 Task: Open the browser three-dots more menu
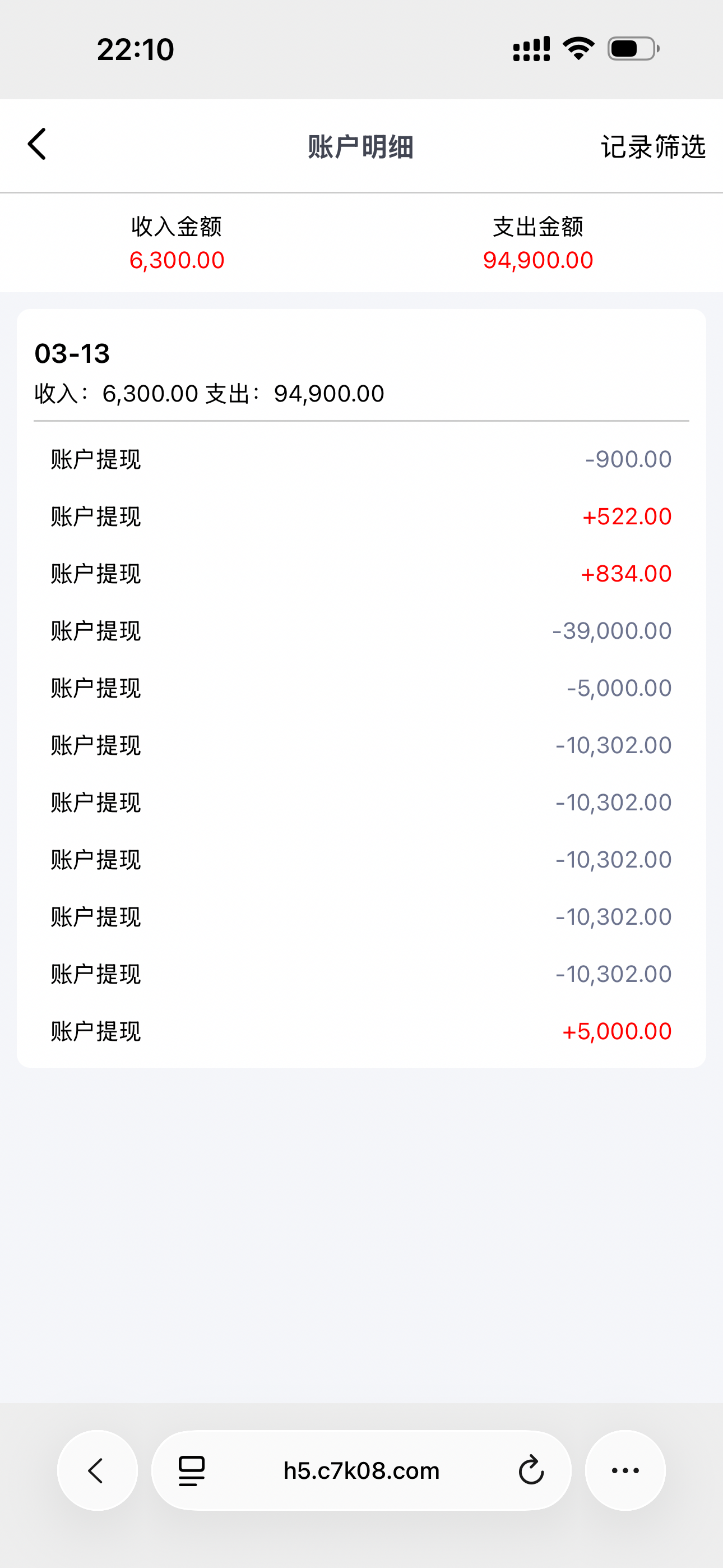click(625, 1470)
